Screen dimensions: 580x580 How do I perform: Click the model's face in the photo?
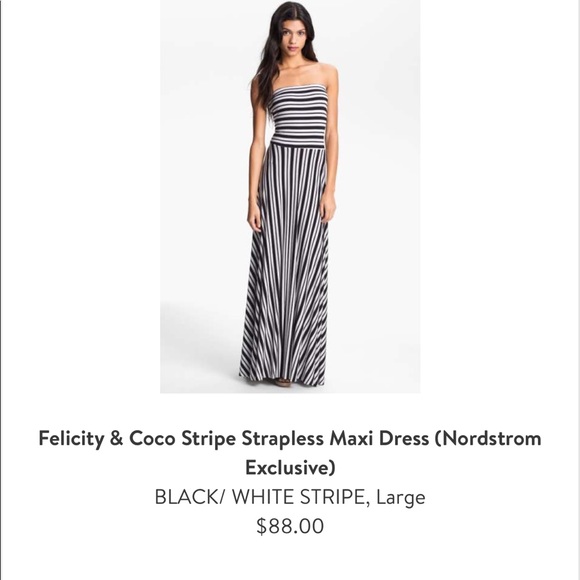293,38
